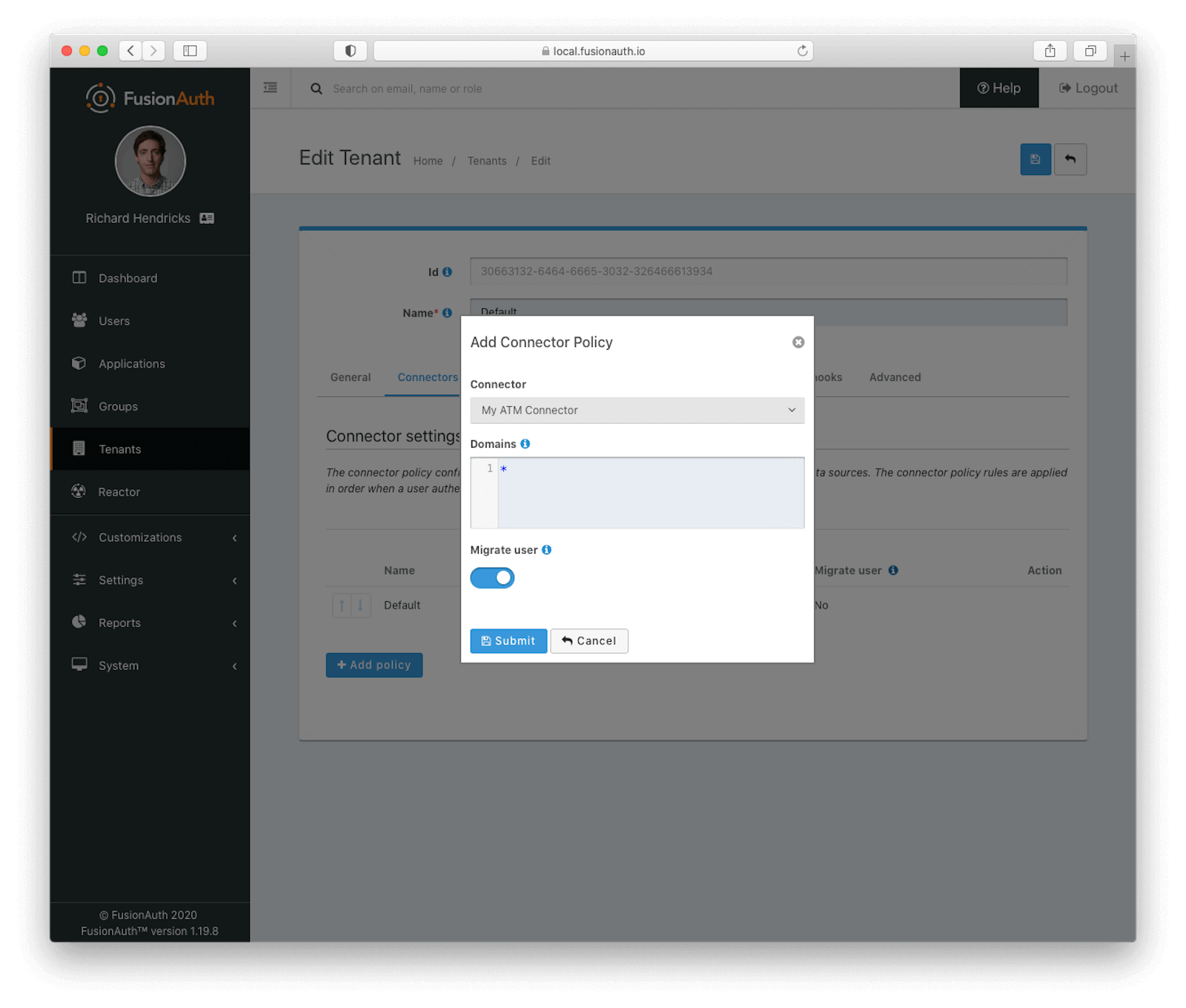Navigate to Groups
The height and width of the screenshot is (1008, 1186).
(x=117, y=406)
